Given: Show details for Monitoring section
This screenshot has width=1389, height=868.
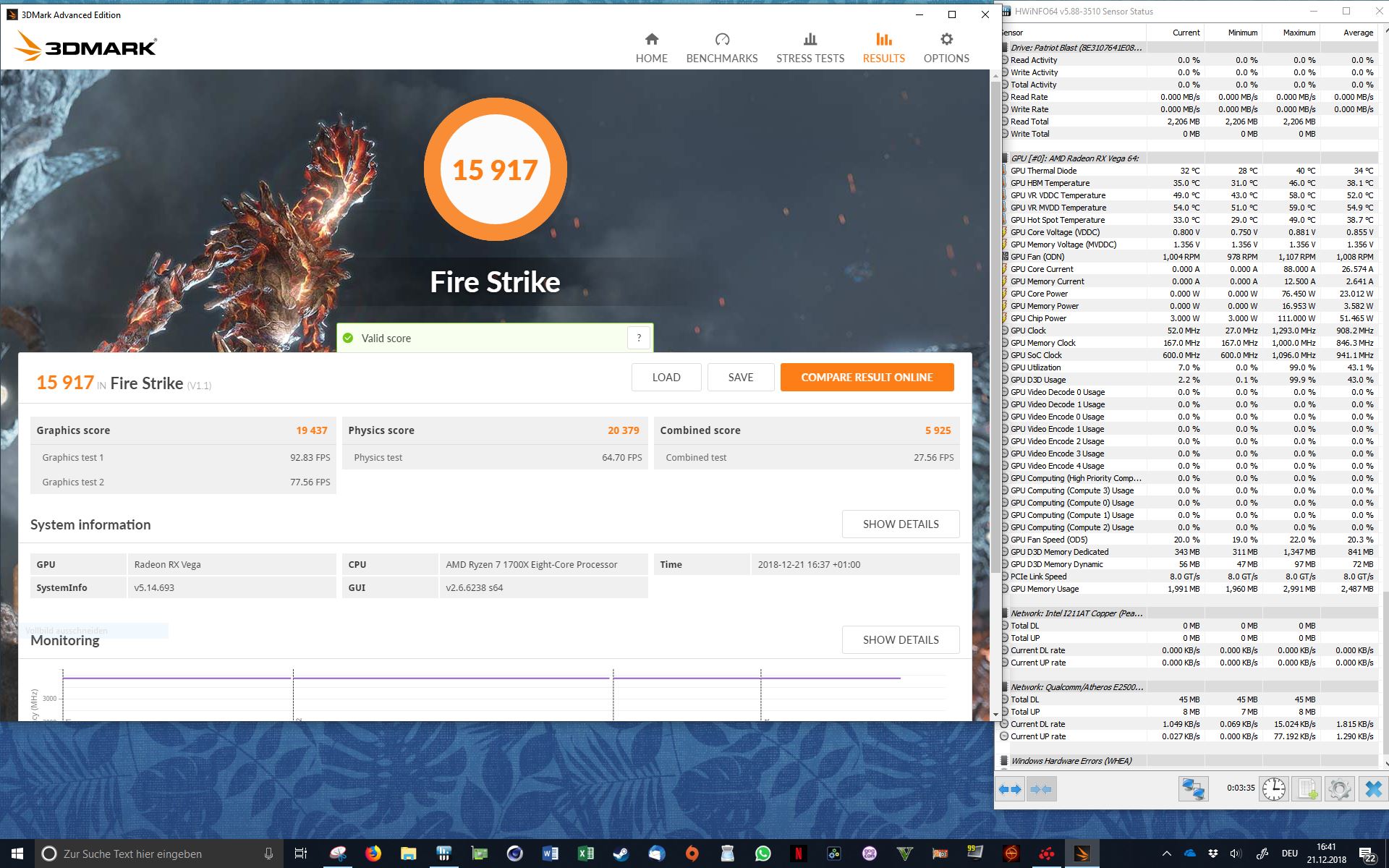Looking at the screenshot, I should tap(900, 639).
